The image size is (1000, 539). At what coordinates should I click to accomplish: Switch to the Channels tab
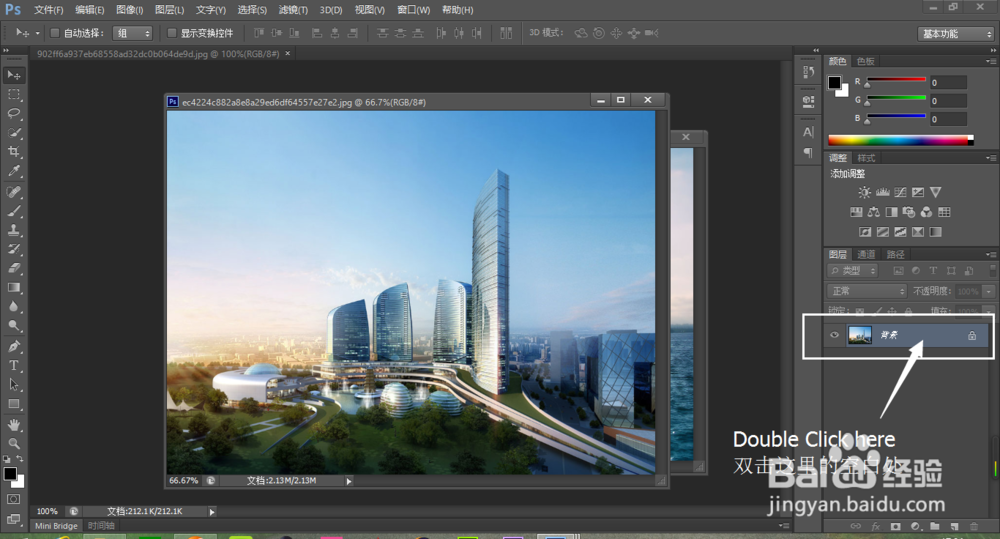click(x=865, y=255)
